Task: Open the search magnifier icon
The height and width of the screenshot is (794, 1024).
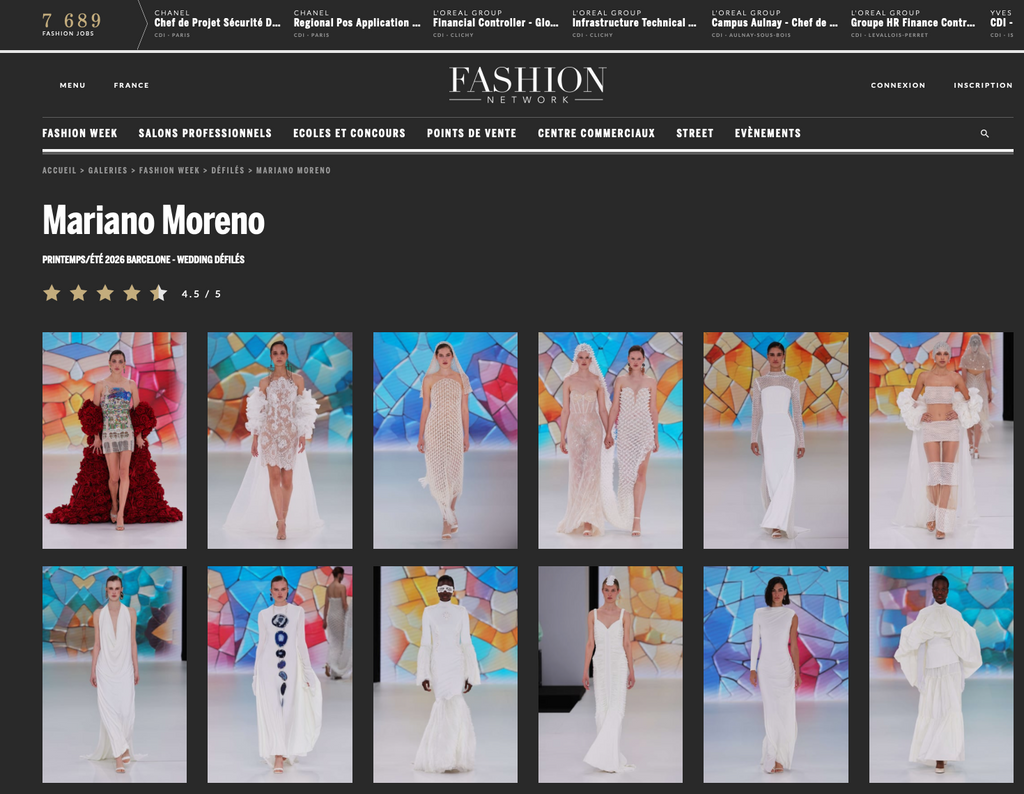Action: coord(984,133)
